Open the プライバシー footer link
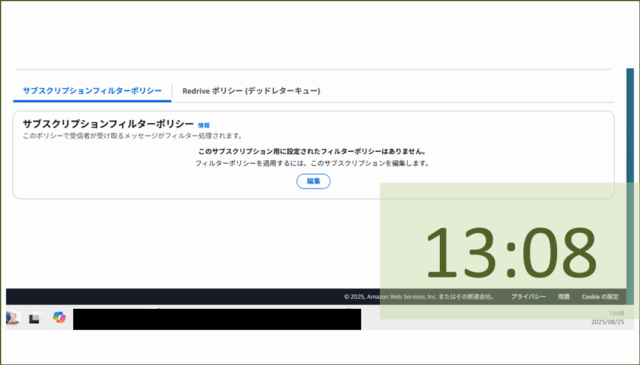The height and width of the screenshot is (365, 640). click(528, 297)
